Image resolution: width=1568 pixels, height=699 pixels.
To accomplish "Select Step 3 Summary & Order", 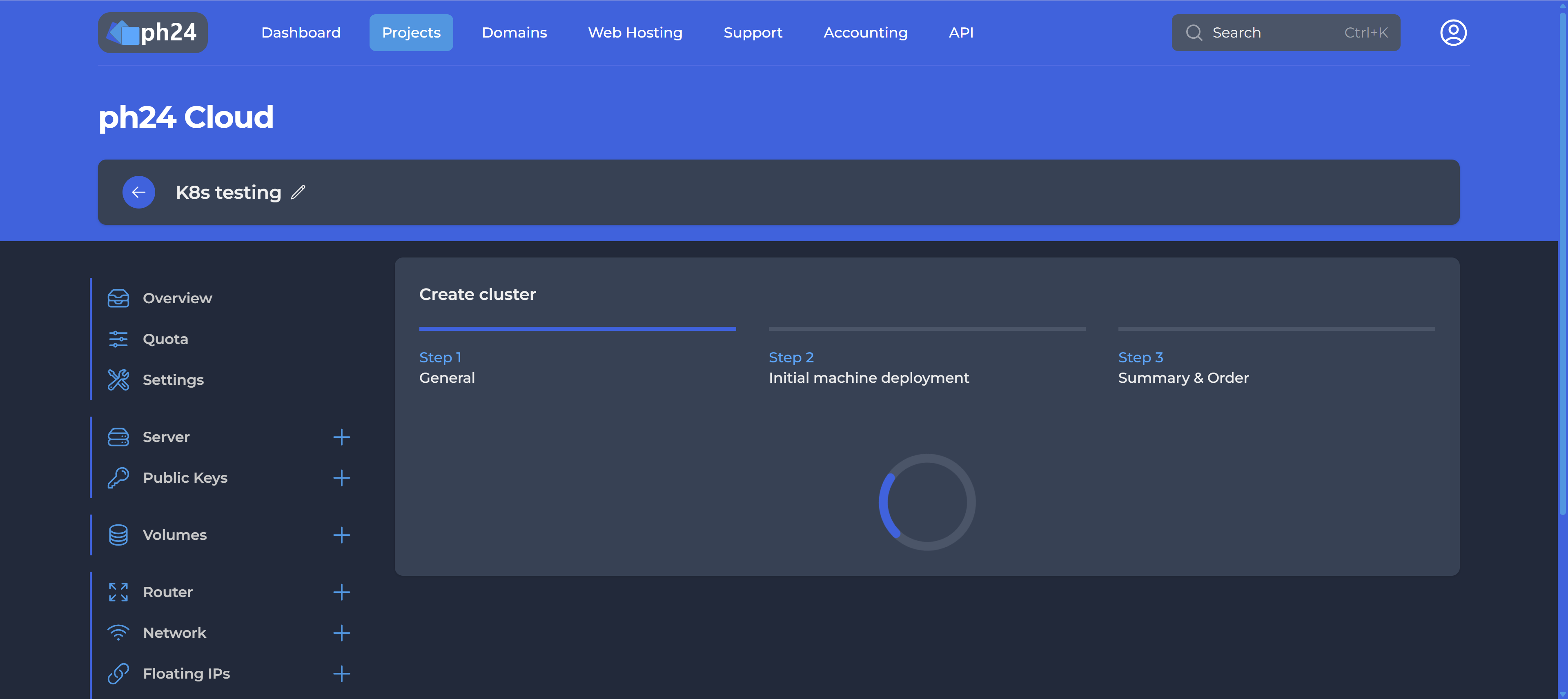I will click(x=1183, y=367).
